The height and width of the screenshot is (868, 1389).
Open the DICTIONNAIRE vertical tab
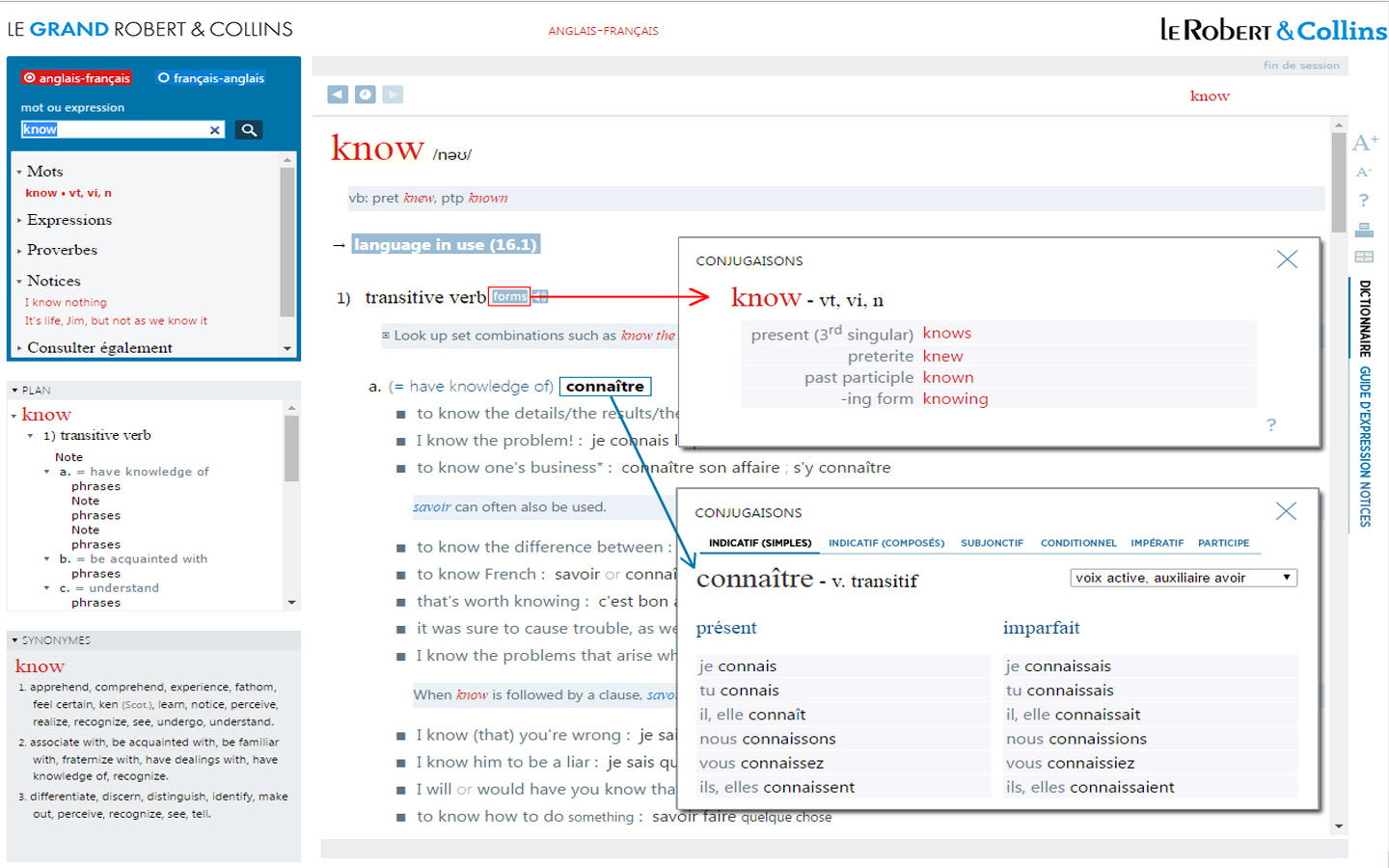click(x=1365, y=319)
